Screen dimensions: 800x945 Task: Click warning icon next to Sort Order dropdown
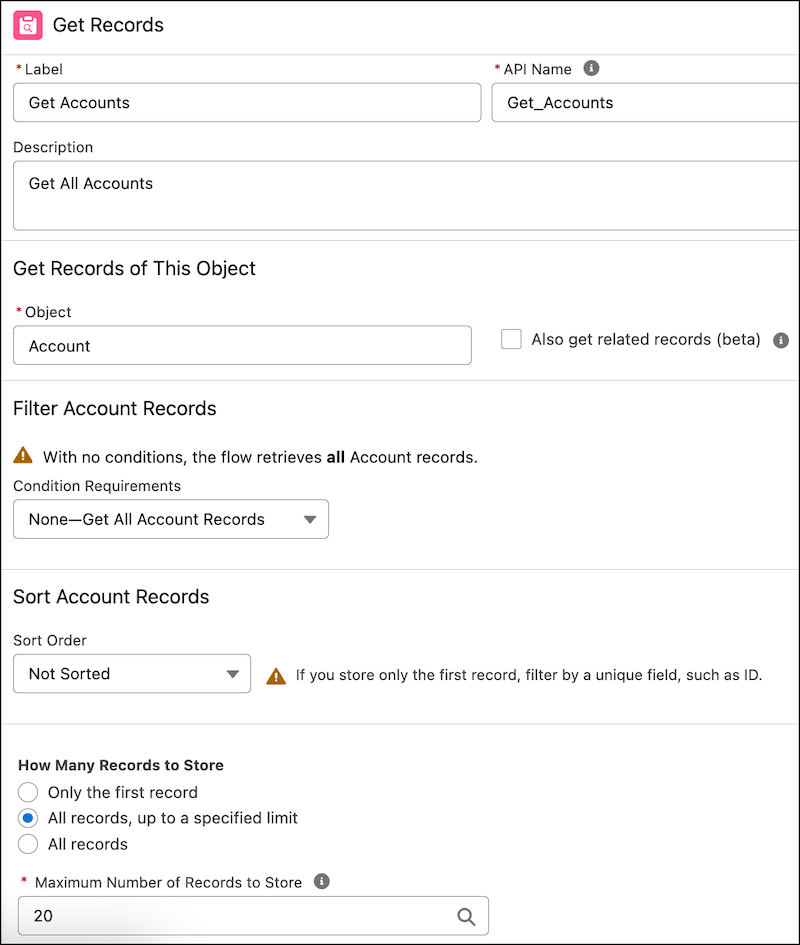(276, 675)
